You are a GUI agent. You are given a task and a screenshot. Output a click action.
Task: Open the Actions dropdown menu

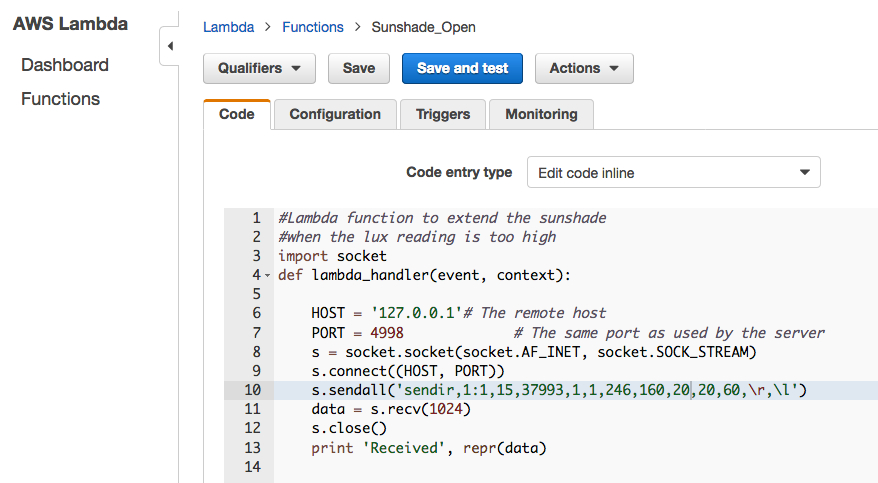point(584,68)
